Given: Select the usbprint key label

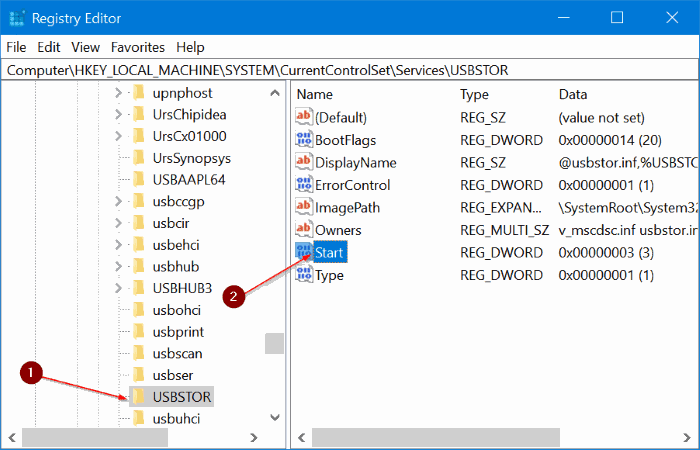Looking at the screenshot, I should (x=178, y=332).
